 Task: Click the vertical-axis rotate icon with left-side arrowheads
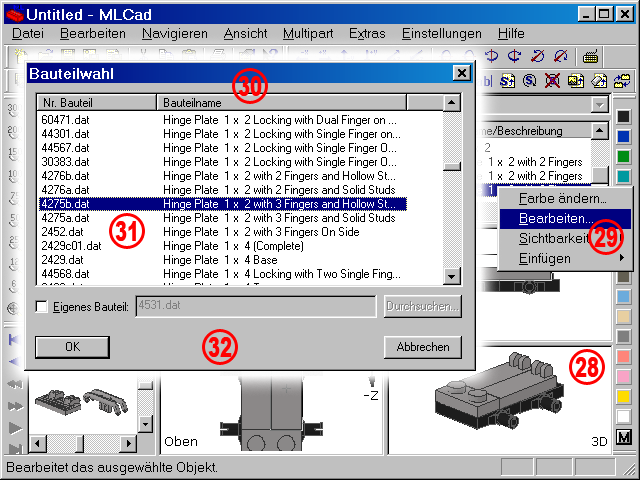click(491, 56)
